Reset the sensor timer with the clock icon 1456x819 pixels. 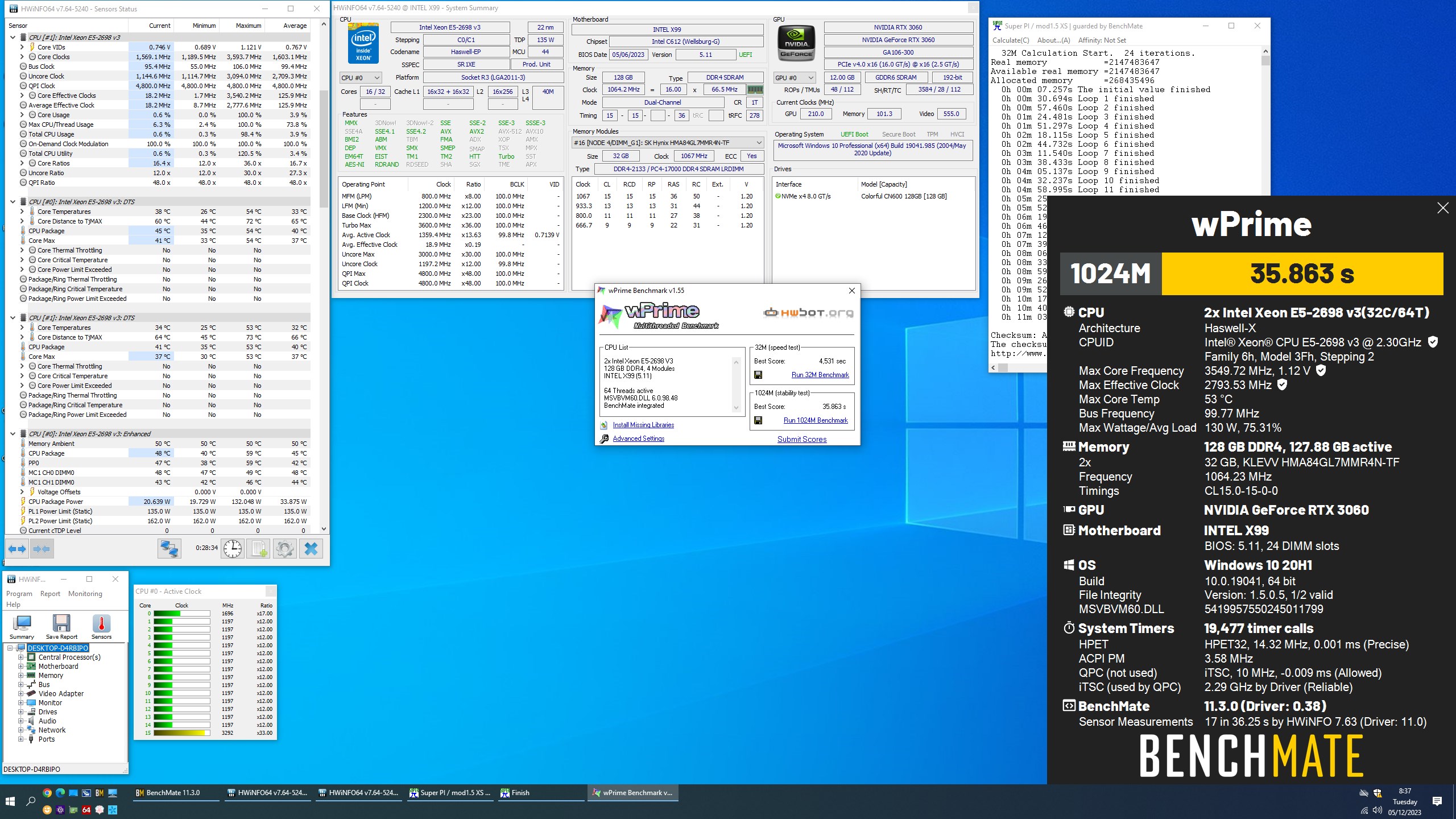click(x=233, y=549)
